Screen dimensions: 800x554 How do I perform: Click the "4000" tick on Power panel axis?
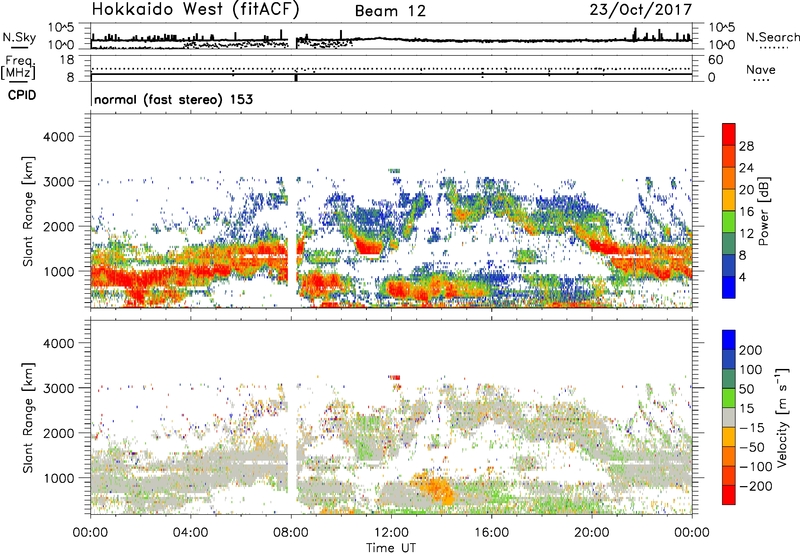tap(59, 137)
